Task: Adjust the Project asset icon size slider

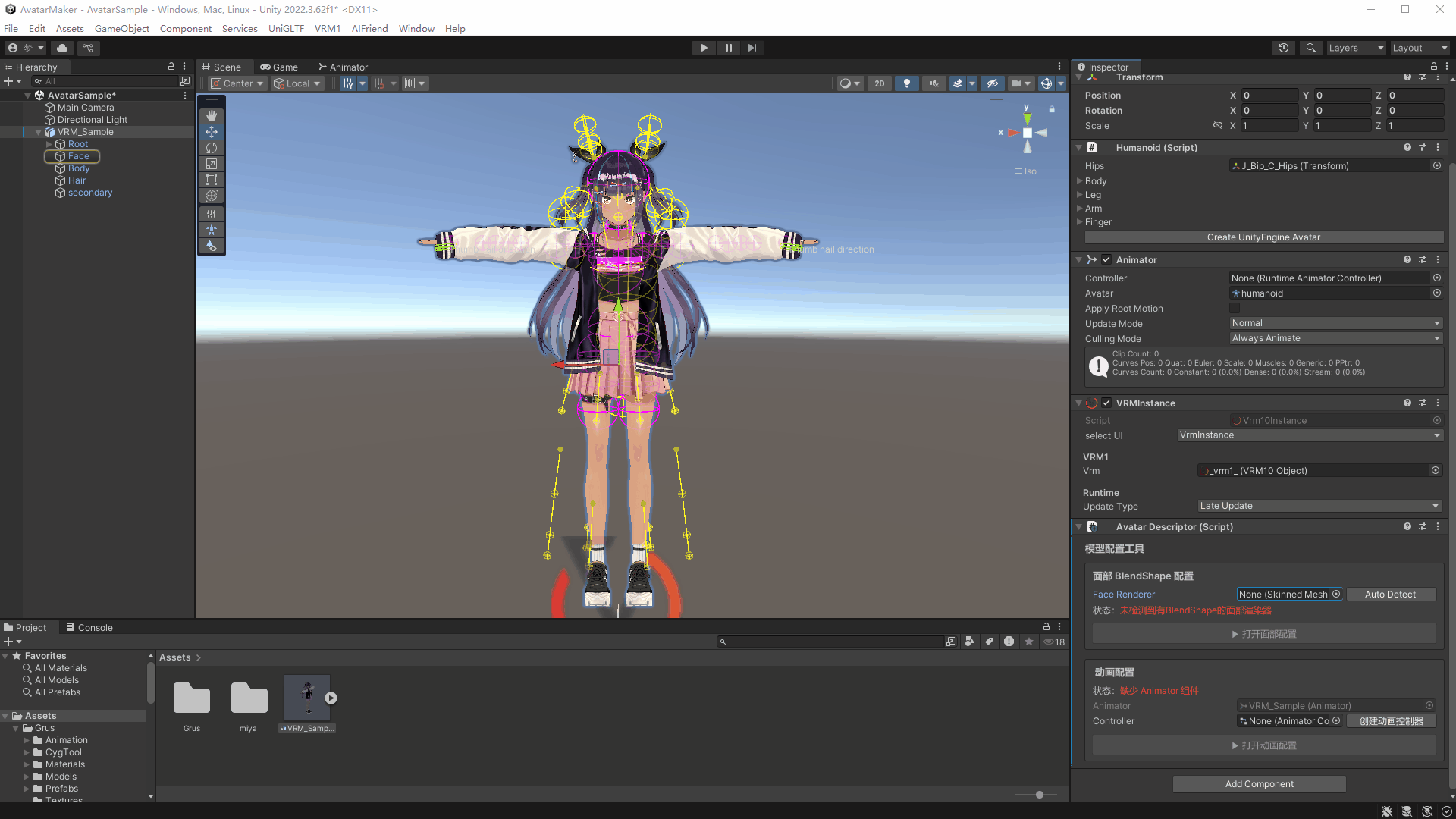Action: click(x=1040, y=795)
